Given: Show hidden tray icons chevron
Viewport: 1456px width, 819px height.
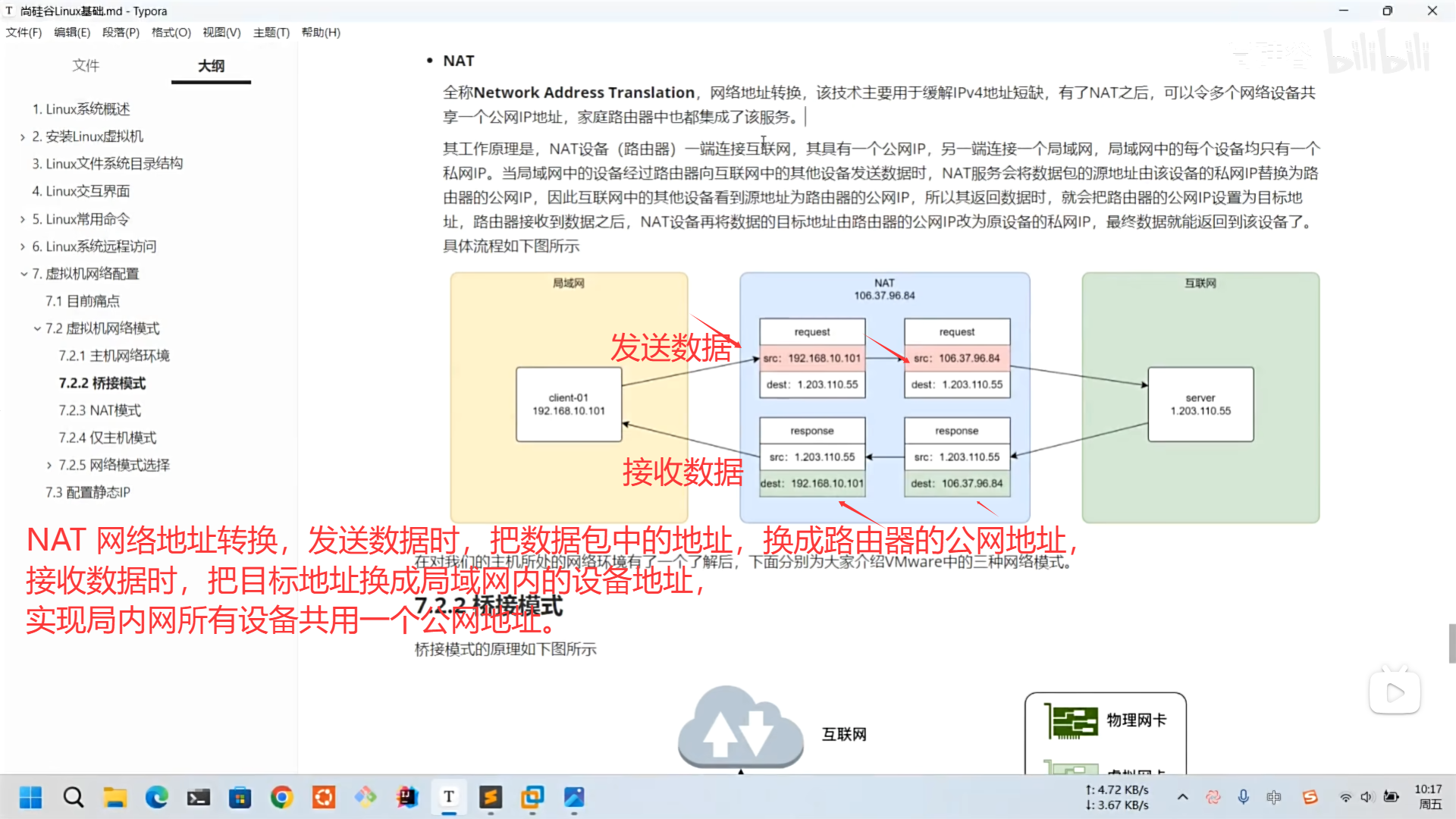Looking at the screenshot, I should (1182, 797).
